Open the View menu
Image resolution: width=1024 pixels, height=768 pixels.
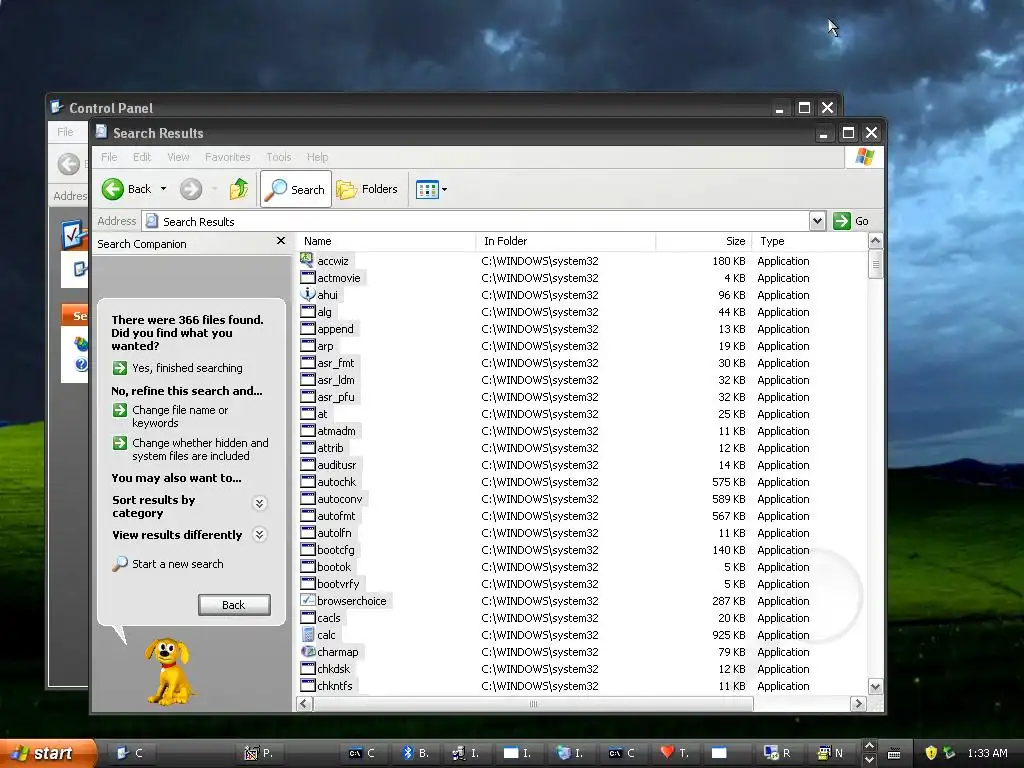[178, 157]
